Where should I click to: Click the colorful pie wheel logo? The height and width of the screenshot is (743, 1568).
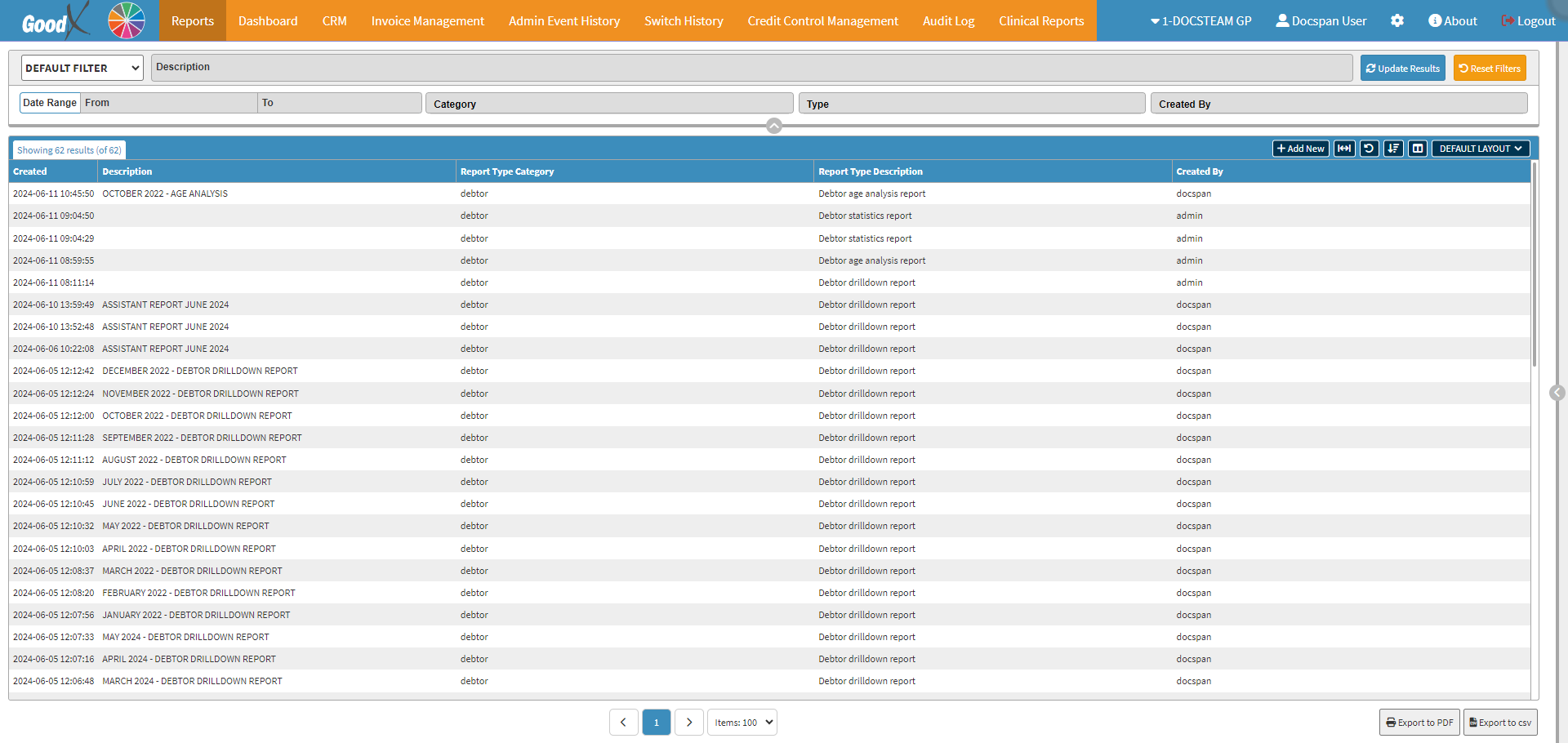tap(127, 20)
